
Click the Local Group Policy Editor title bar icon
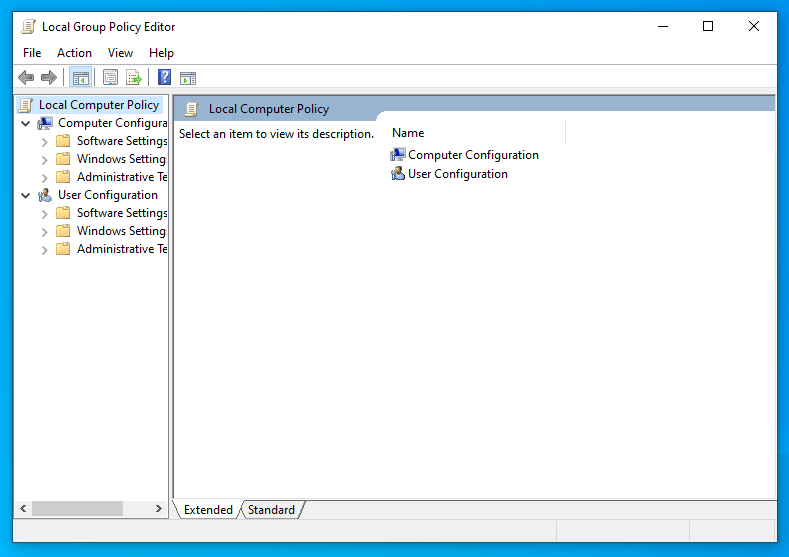tap(29, 26)
